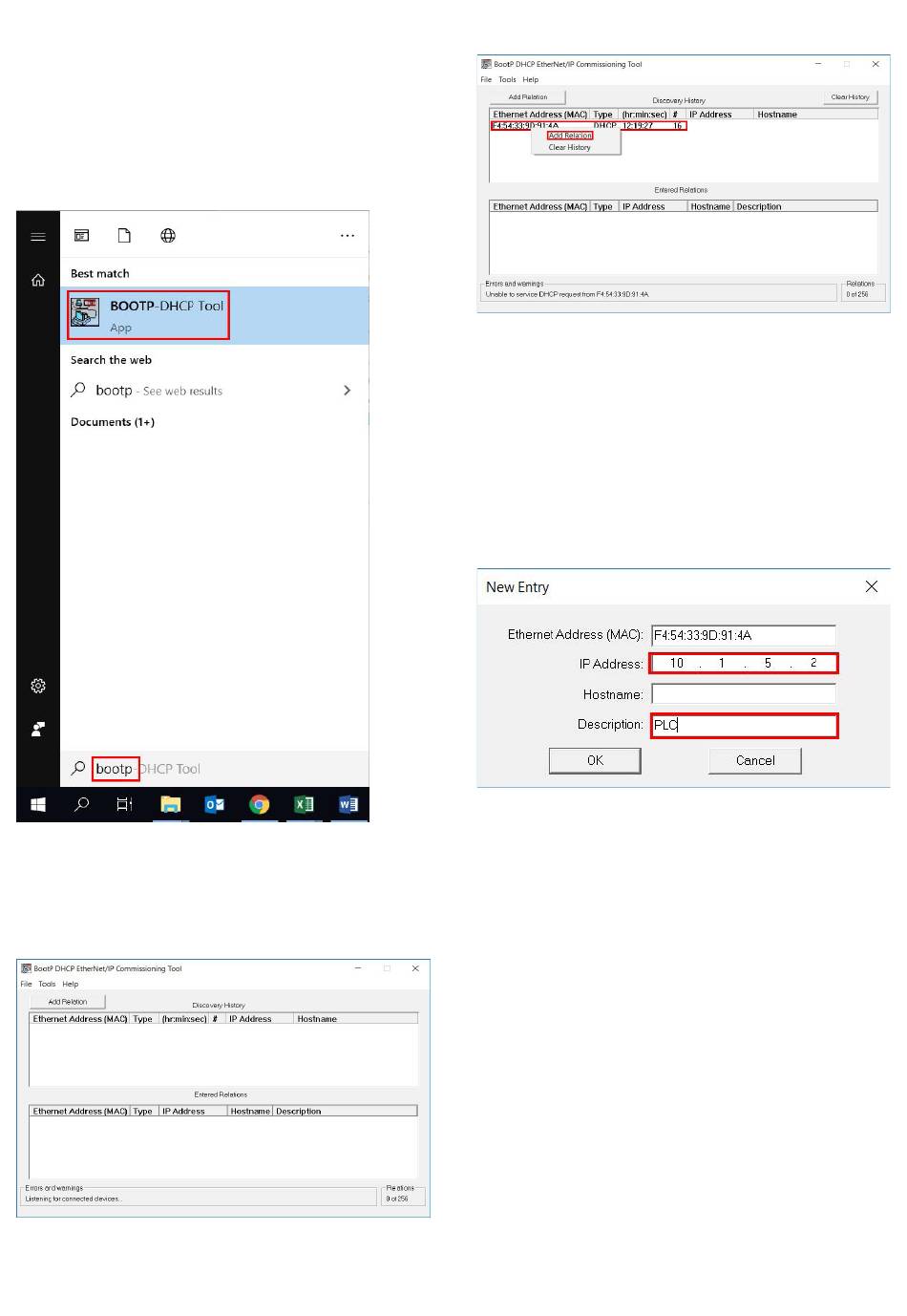Click the '(hr:min:sec)' header in the 'Listening' BootP window
This screenshot has width=907, height=1316.
tap(184, 1019)
